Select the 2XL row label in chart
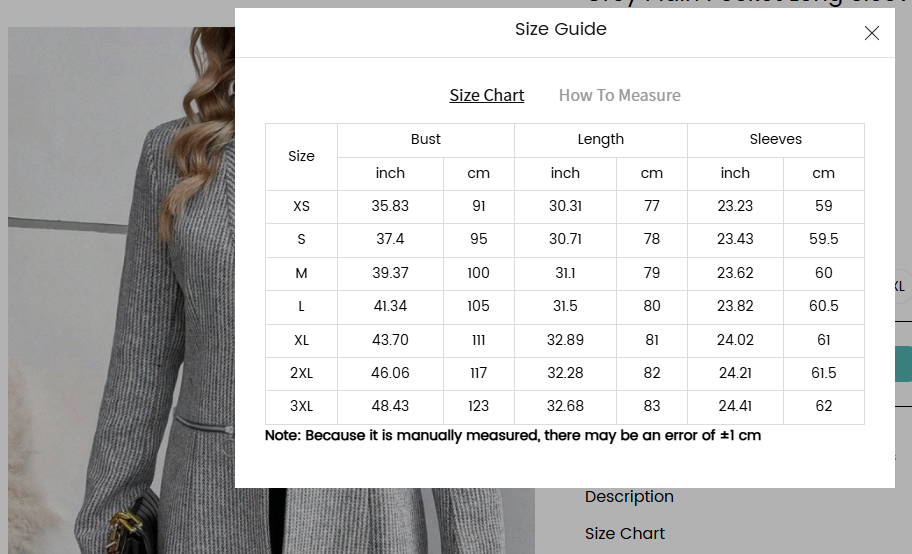The height and width of the screenshot is (554, 912). tap(301, 373)
